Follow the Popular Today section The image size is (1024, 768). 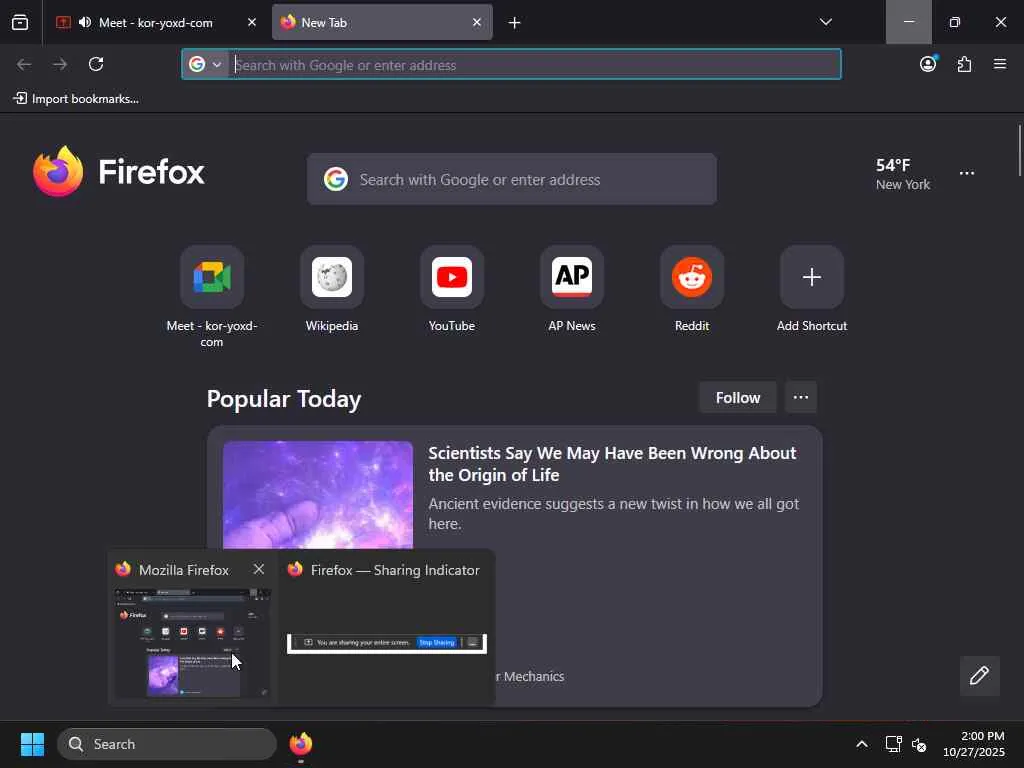pos(738,398)
